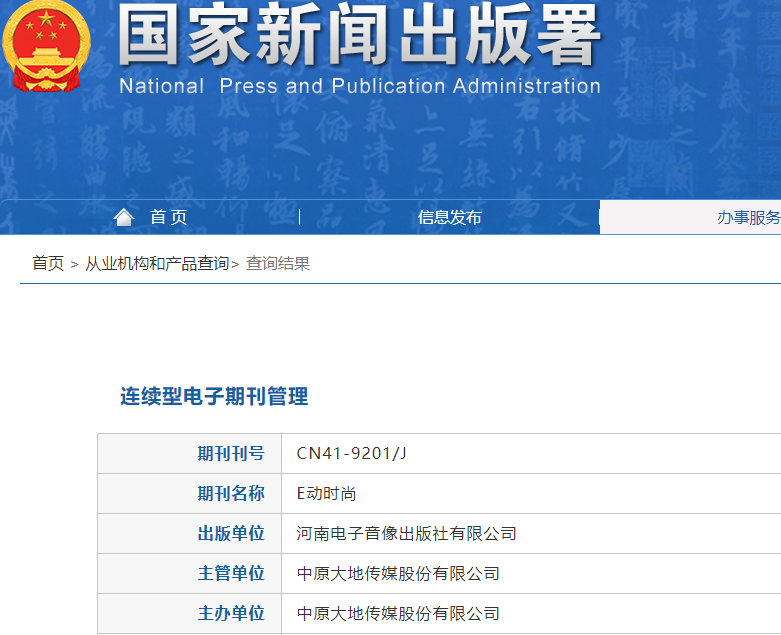Select 中原大地传媒股份有限公司 in 主办单位 row
This screenshot has width=781, height=635.
pos(398,613)
